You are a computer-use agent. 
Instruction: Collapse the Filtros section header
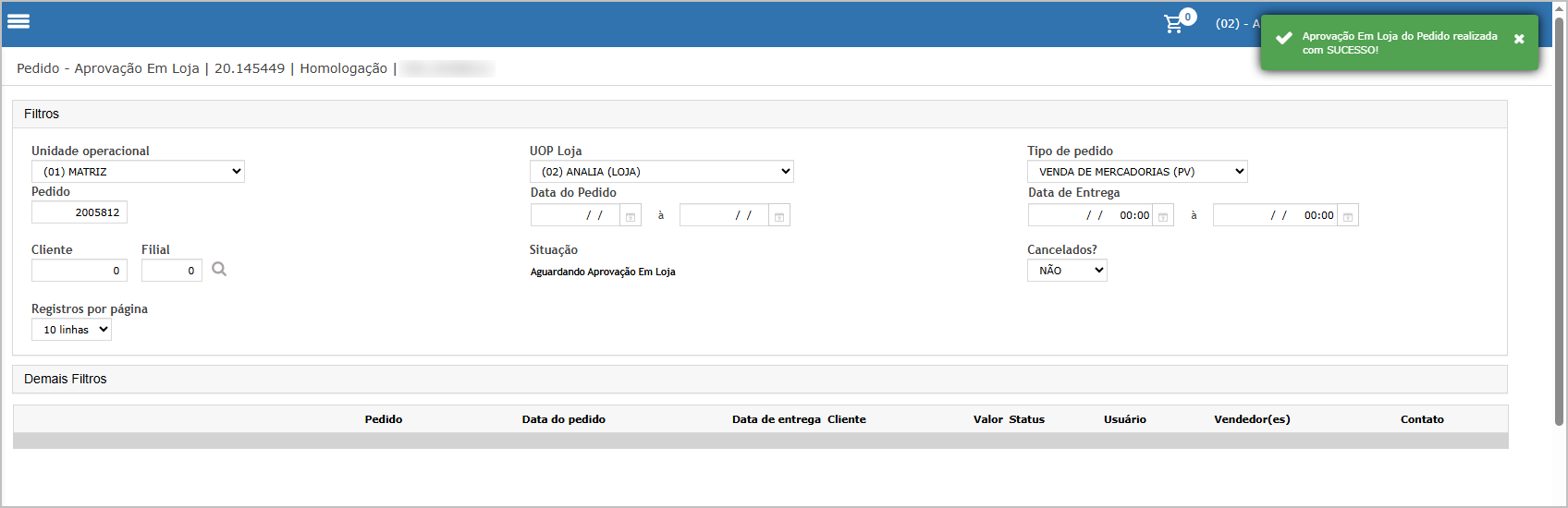pos(759,114)
